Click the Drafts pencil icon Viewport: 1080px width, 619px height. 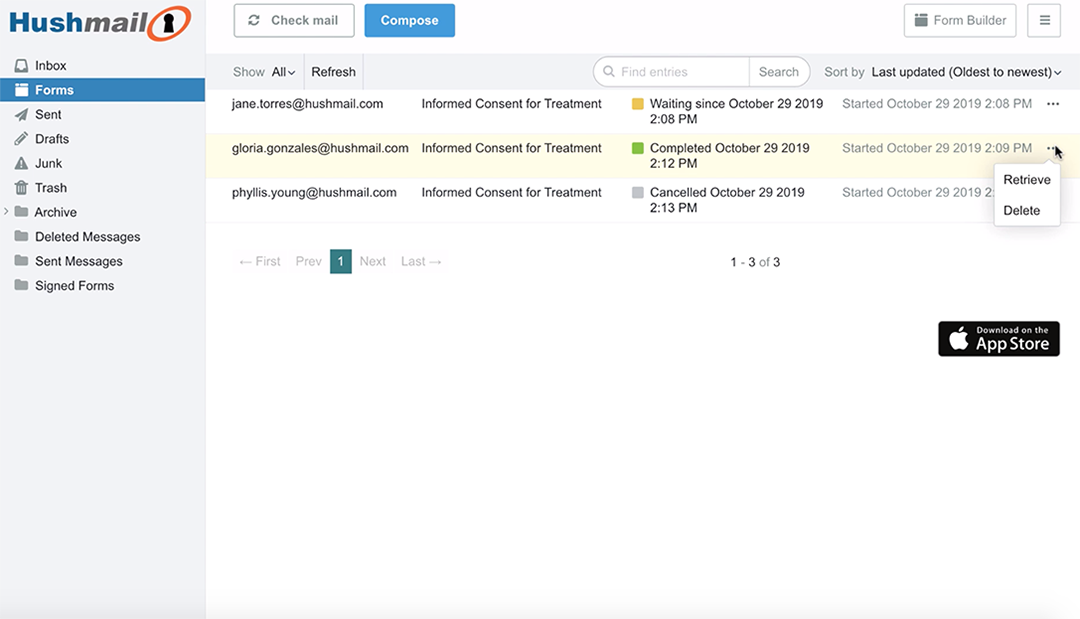pos(21,139)
